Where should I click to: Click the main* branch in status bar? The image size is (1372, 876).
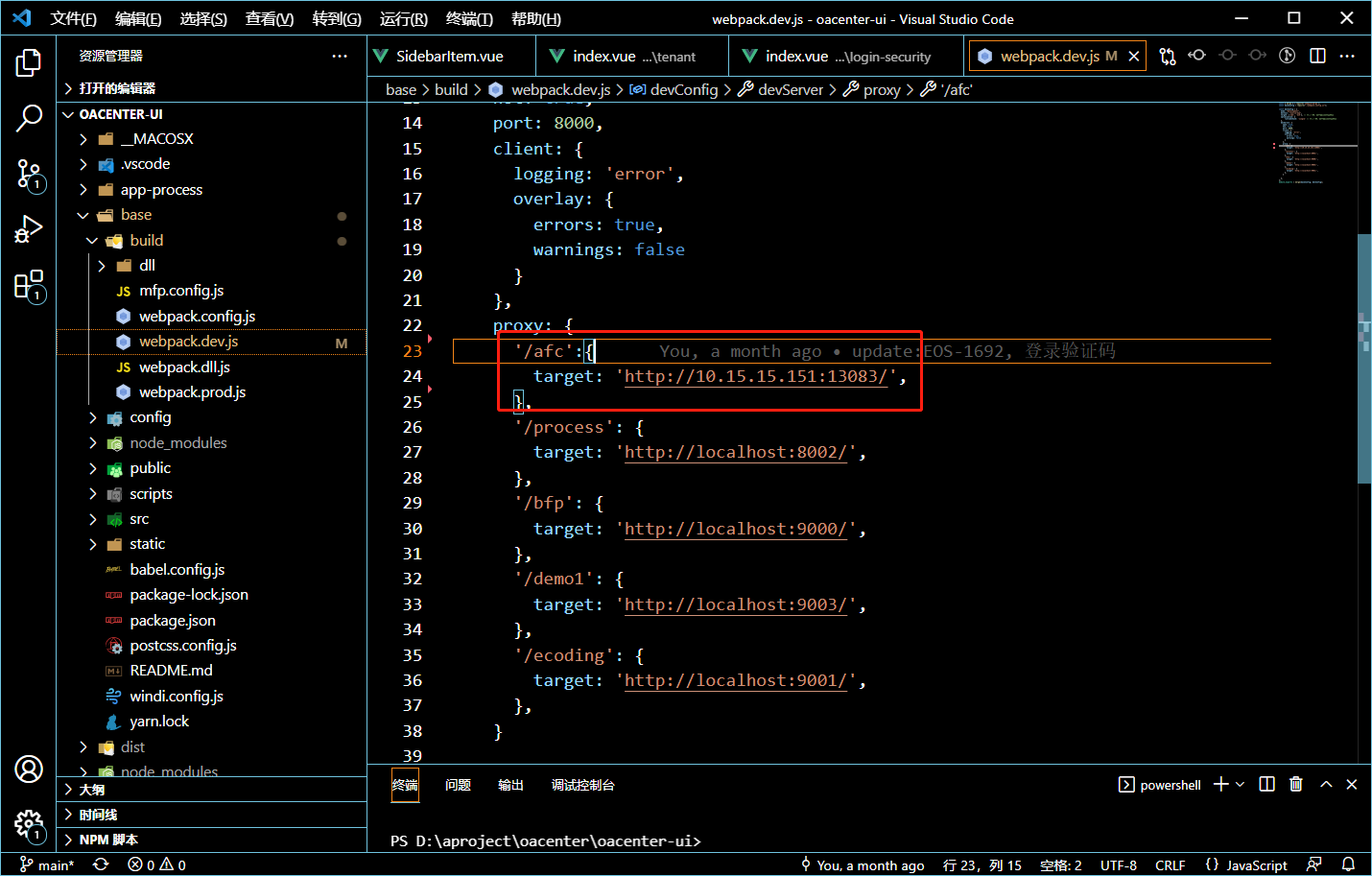click(x=47, y=864)
